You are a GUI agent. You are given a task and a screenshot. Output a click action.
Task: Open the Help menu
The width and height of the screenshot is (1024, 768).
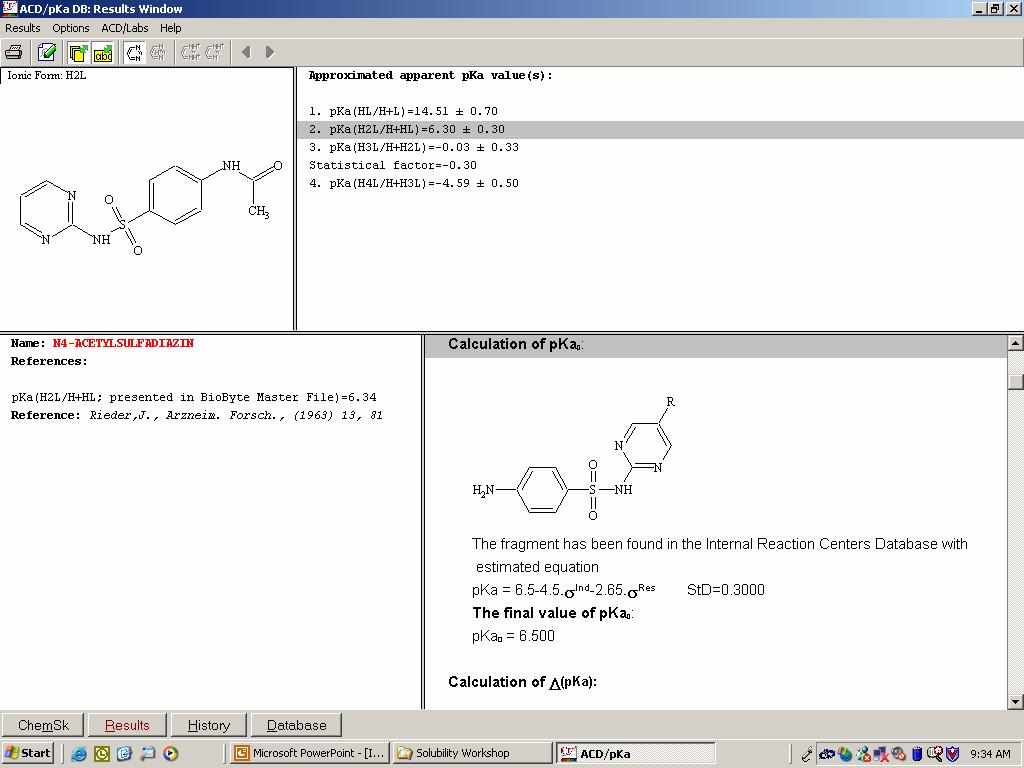(x=170, y=28)
